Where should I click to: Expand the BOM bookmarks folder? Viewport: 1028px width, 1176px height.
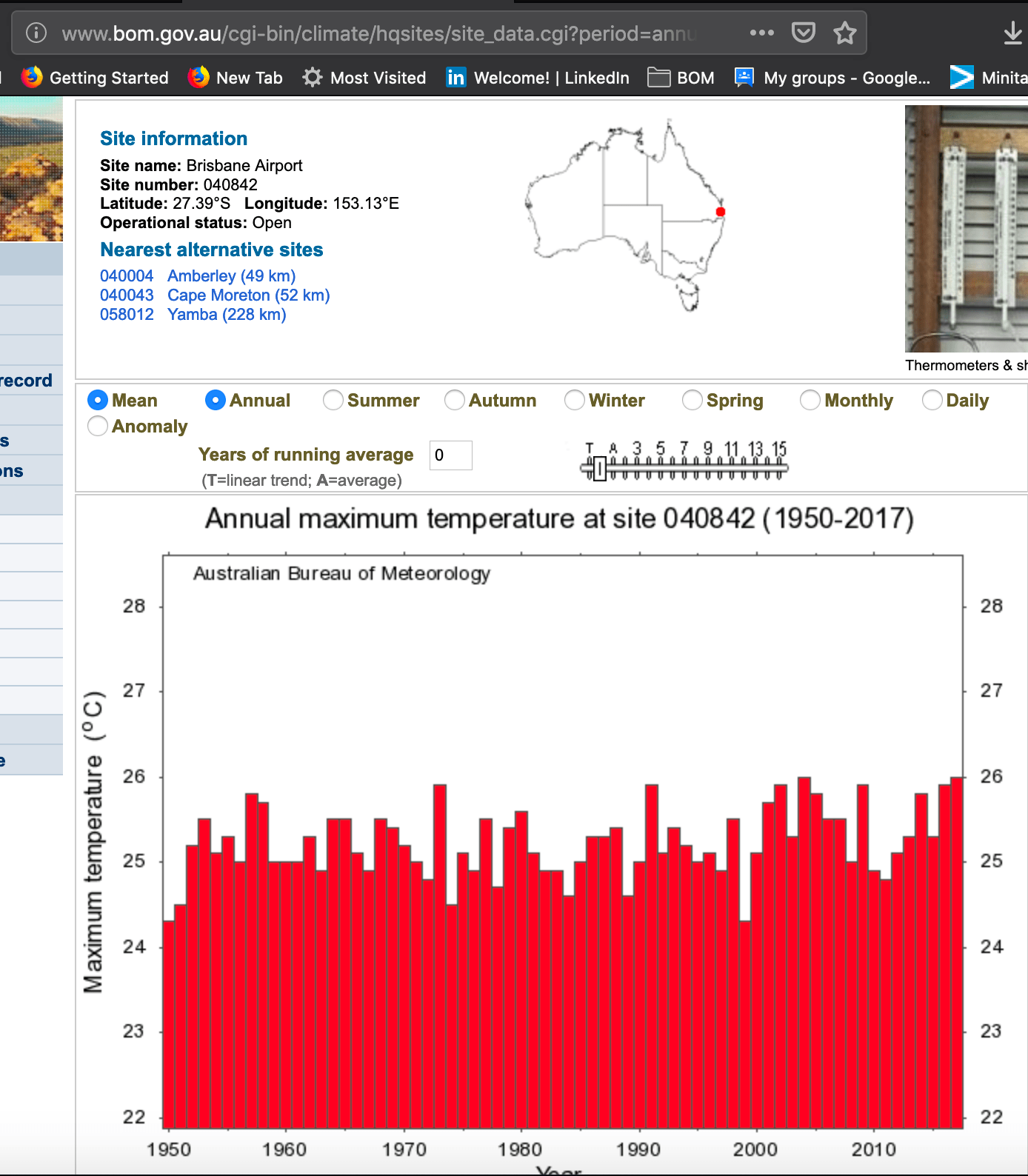tap(681, 78)
